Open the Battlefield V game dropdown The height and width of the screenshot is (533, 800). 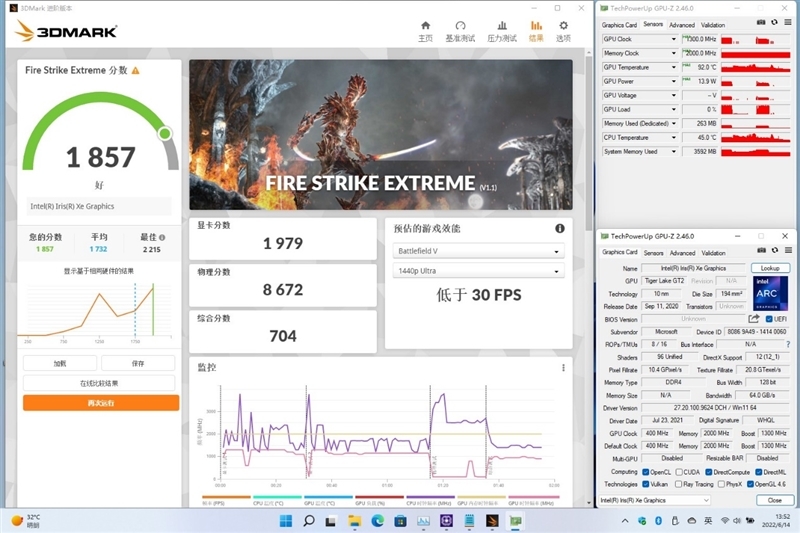point(478,251)
